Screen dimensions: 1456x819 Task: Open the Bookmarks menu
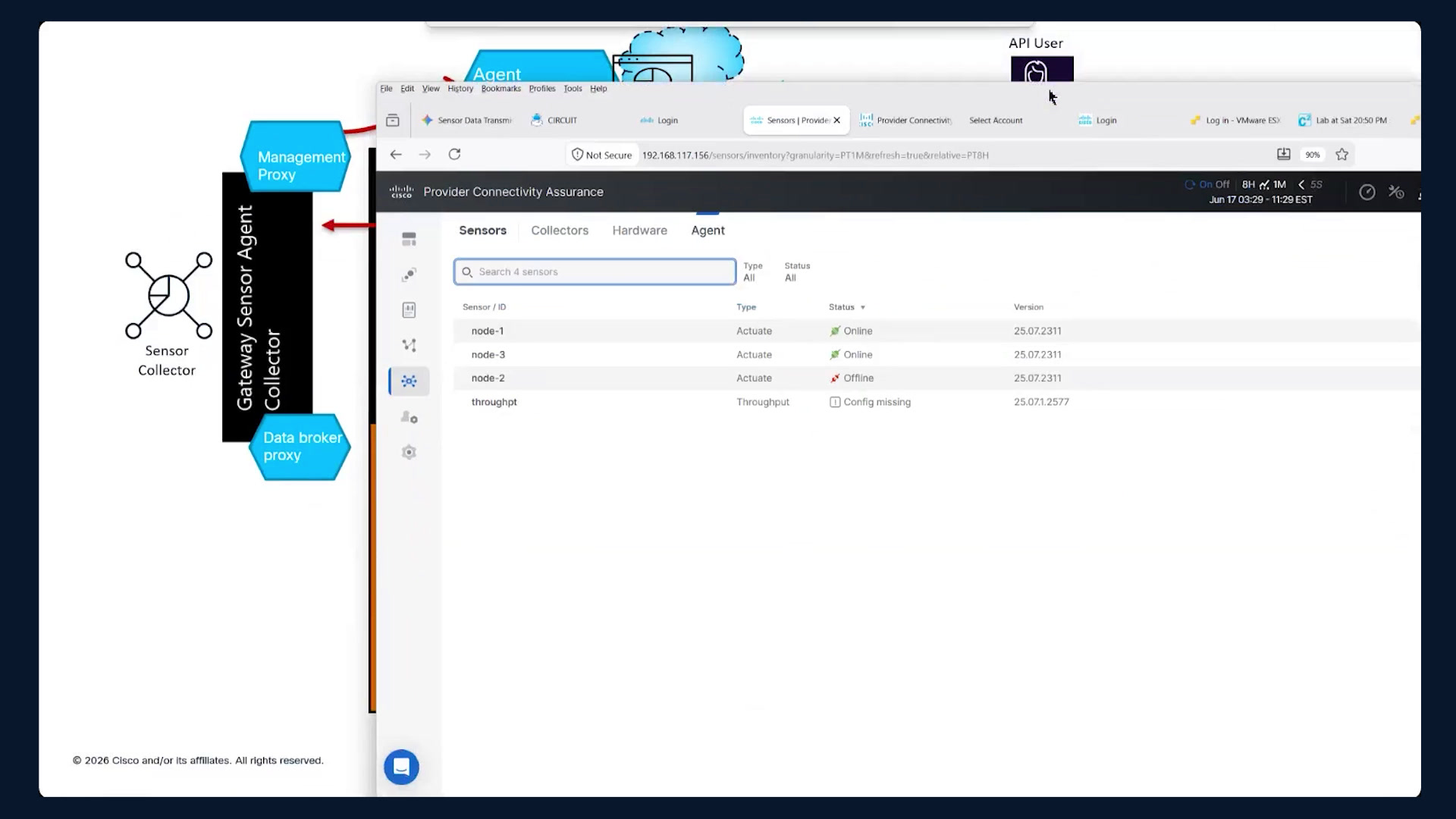pyautogui.click(x=500, y=89)
